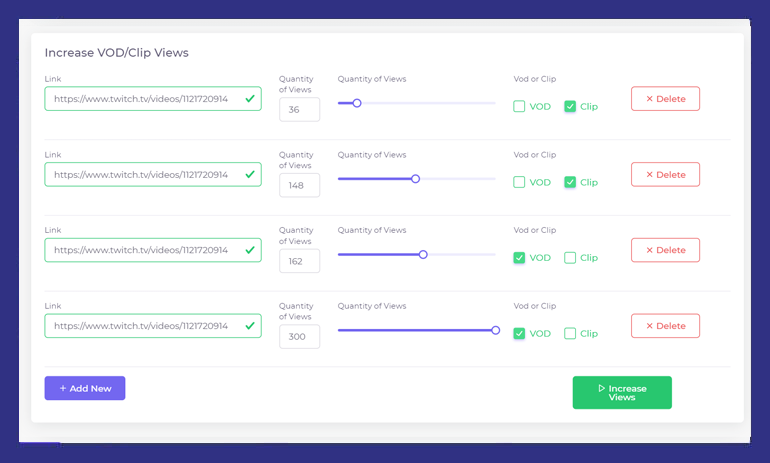Tick the Clip checkbox in third row
Viewport: 770px width, 463px height.
tap(570, 258)
